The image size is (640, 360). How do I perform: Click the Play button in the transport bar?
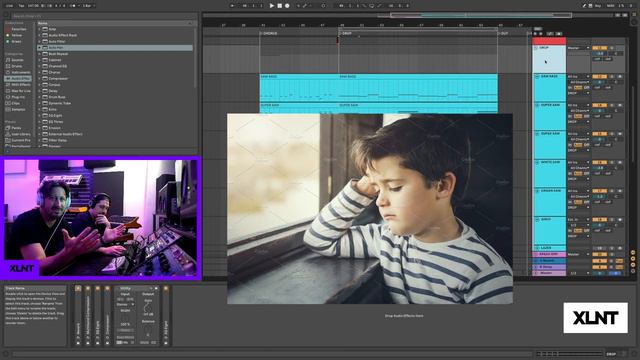click(x=272, y=6)
